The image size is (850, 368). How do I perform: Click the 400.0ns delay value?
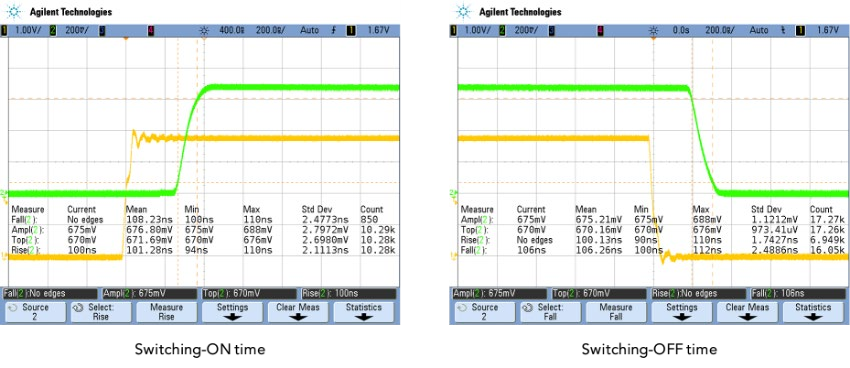pyautogui.click(x=231, y=30)
